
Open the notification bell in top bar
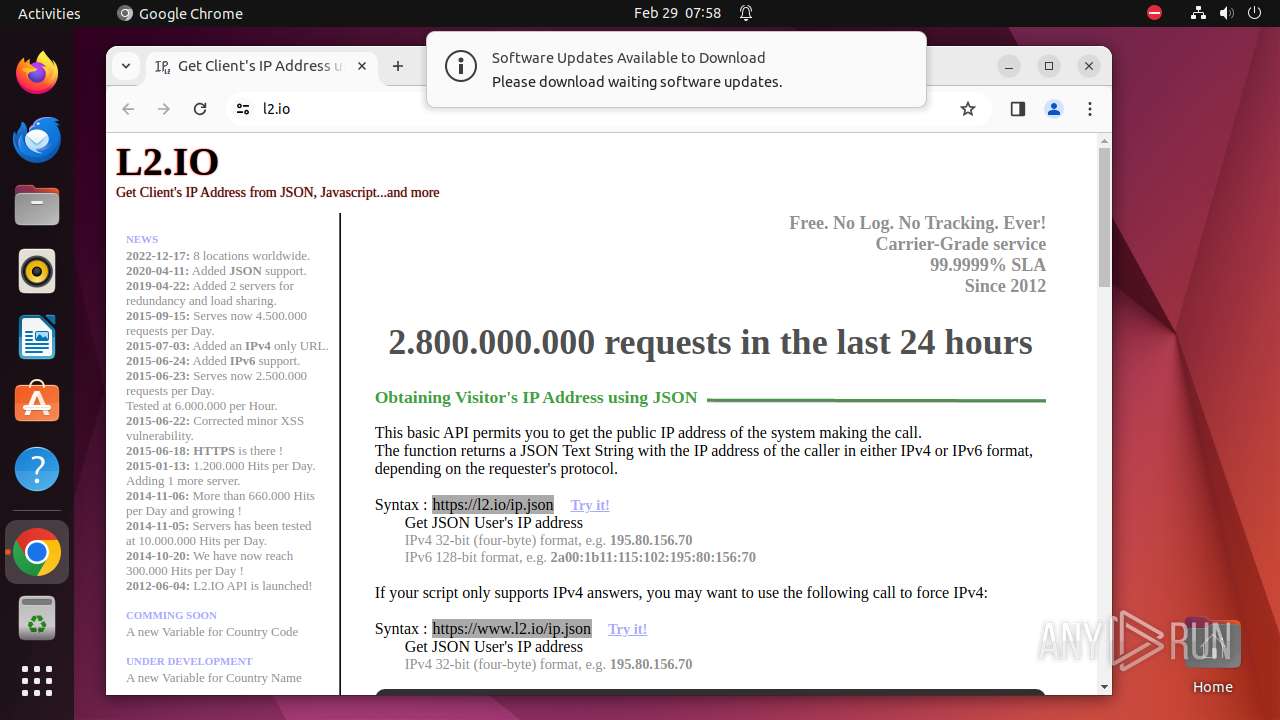point(746,13)
